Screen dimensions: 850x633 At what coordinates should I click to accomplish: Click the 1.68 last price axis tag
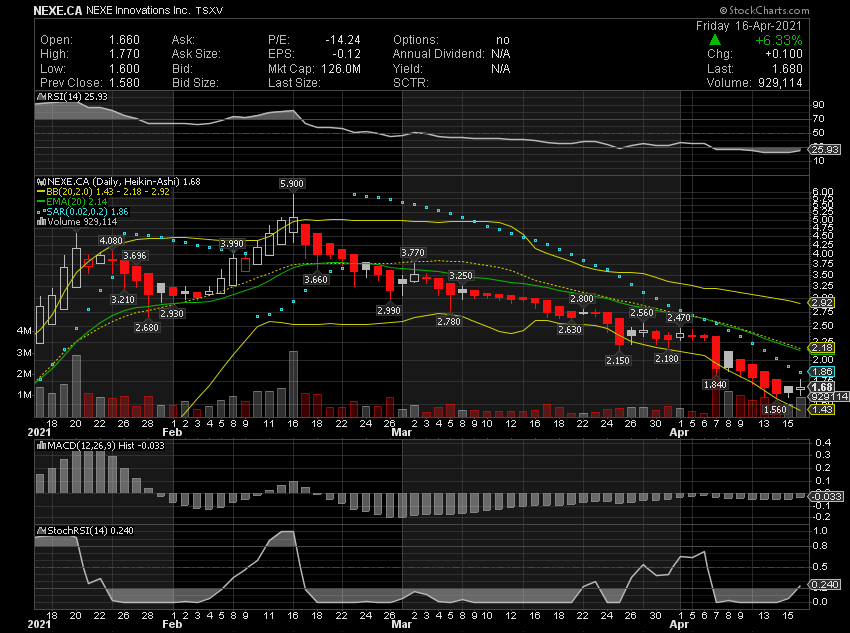tap(822, 387)
